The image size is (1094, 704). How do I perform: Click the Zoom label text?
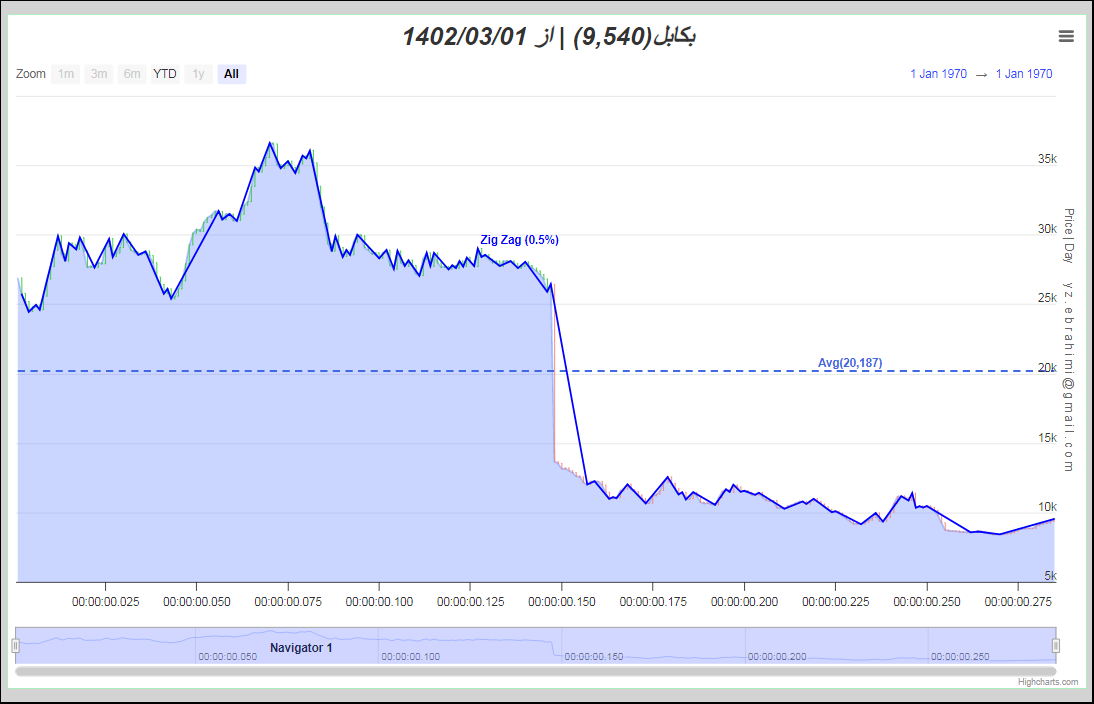click(x=31, y=74)
